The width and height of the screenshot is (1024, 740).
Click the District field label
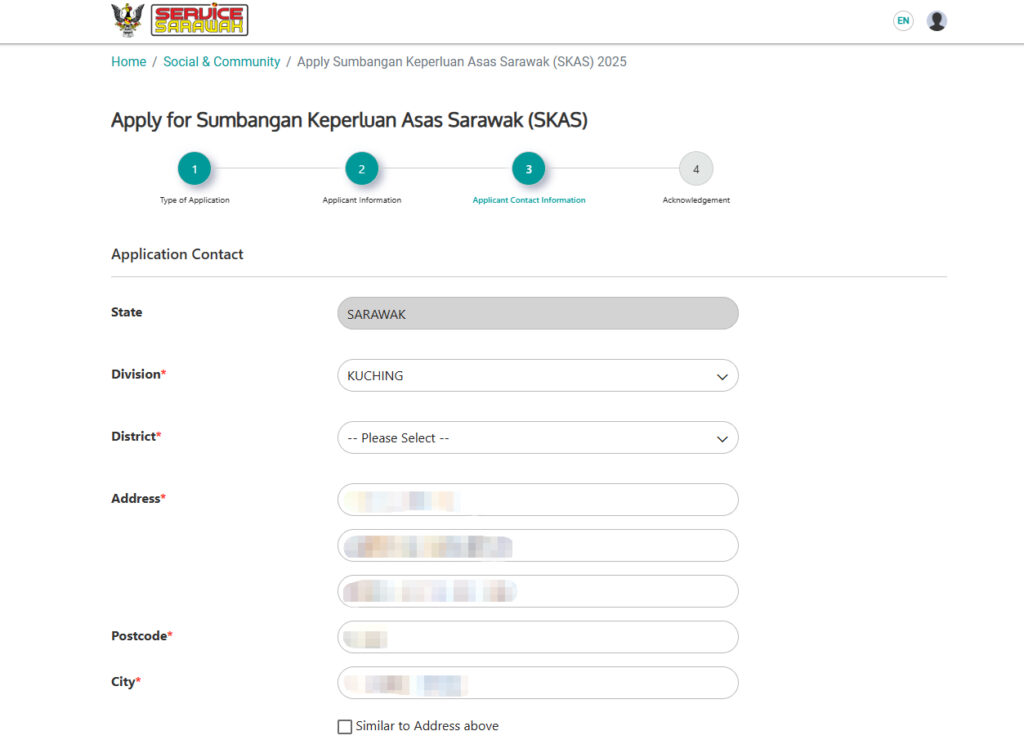click(x=136, y=436)
